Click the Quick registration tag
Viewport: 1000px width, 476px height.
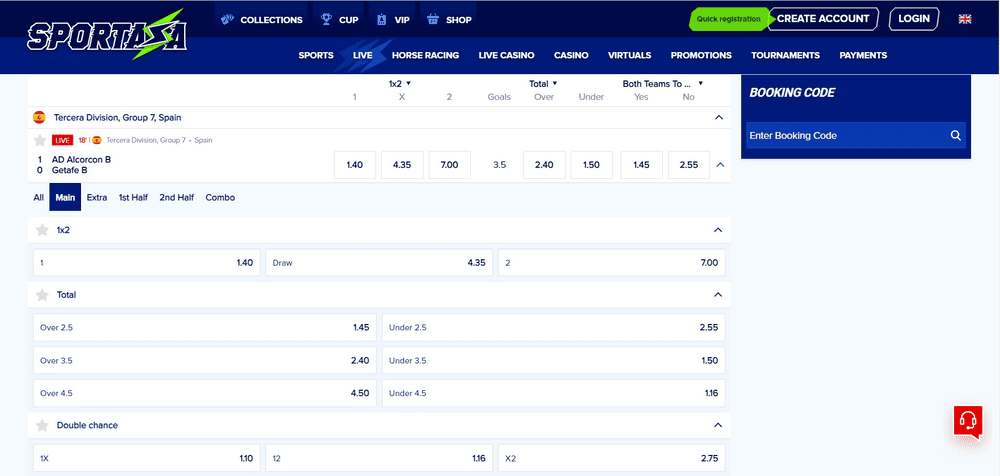coord(728,19)
